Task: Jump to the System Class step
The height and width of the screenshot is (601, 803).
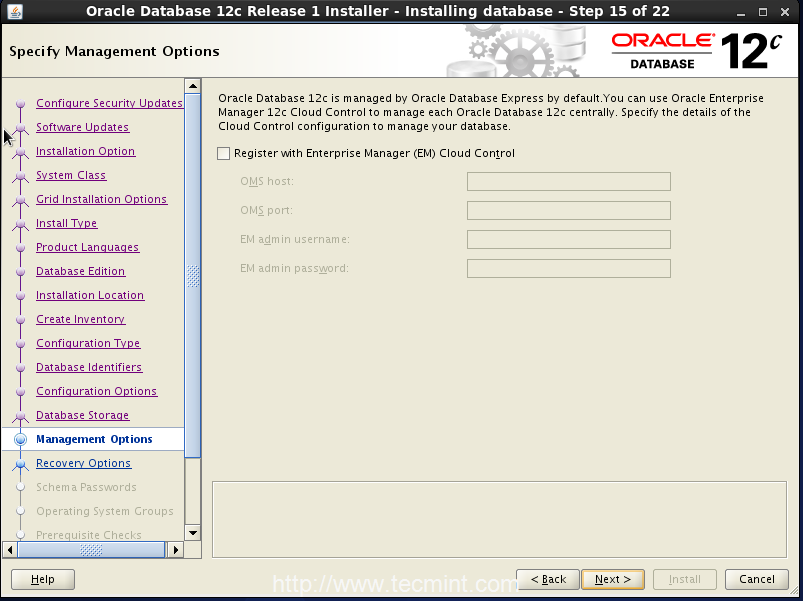Action: pyautogui.click(x=71, y=175)
